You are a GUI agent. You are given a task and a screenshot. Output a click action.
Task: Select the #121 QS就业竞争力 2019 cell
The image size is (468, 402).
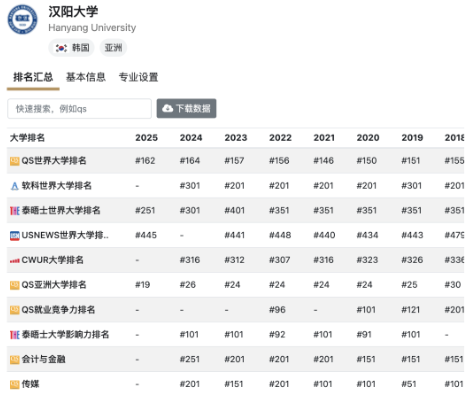411,310
